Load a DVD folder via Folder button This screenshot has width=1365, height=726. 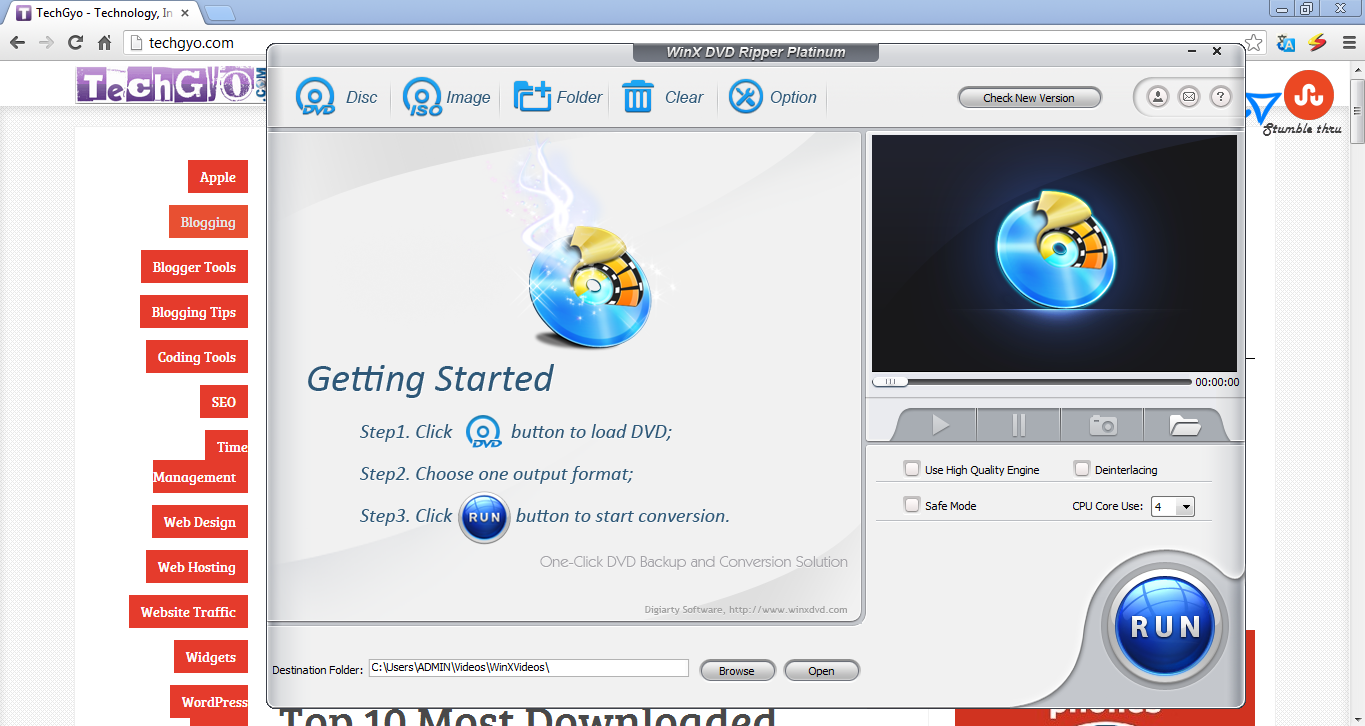click(558, 97)
